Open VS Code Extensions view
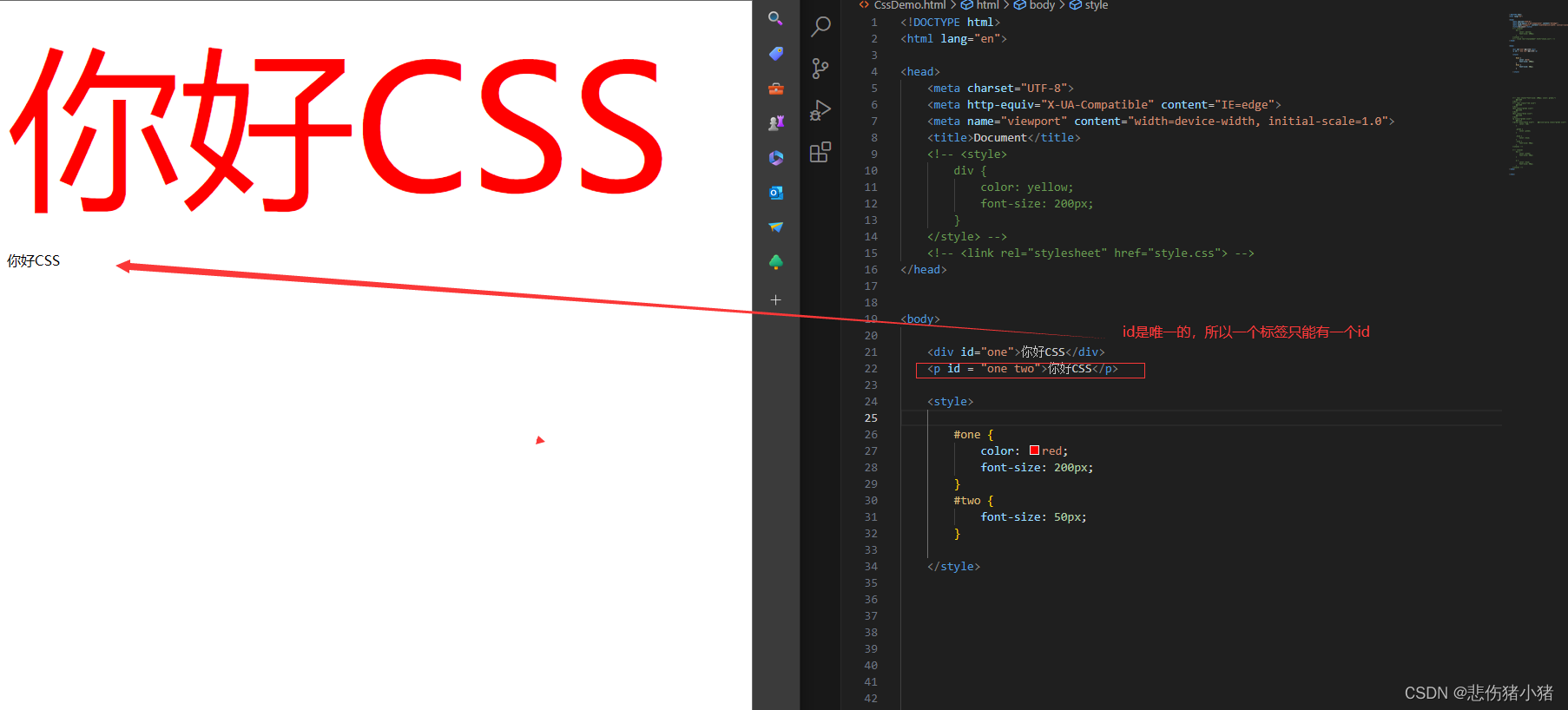 click(x=820, y=152)
